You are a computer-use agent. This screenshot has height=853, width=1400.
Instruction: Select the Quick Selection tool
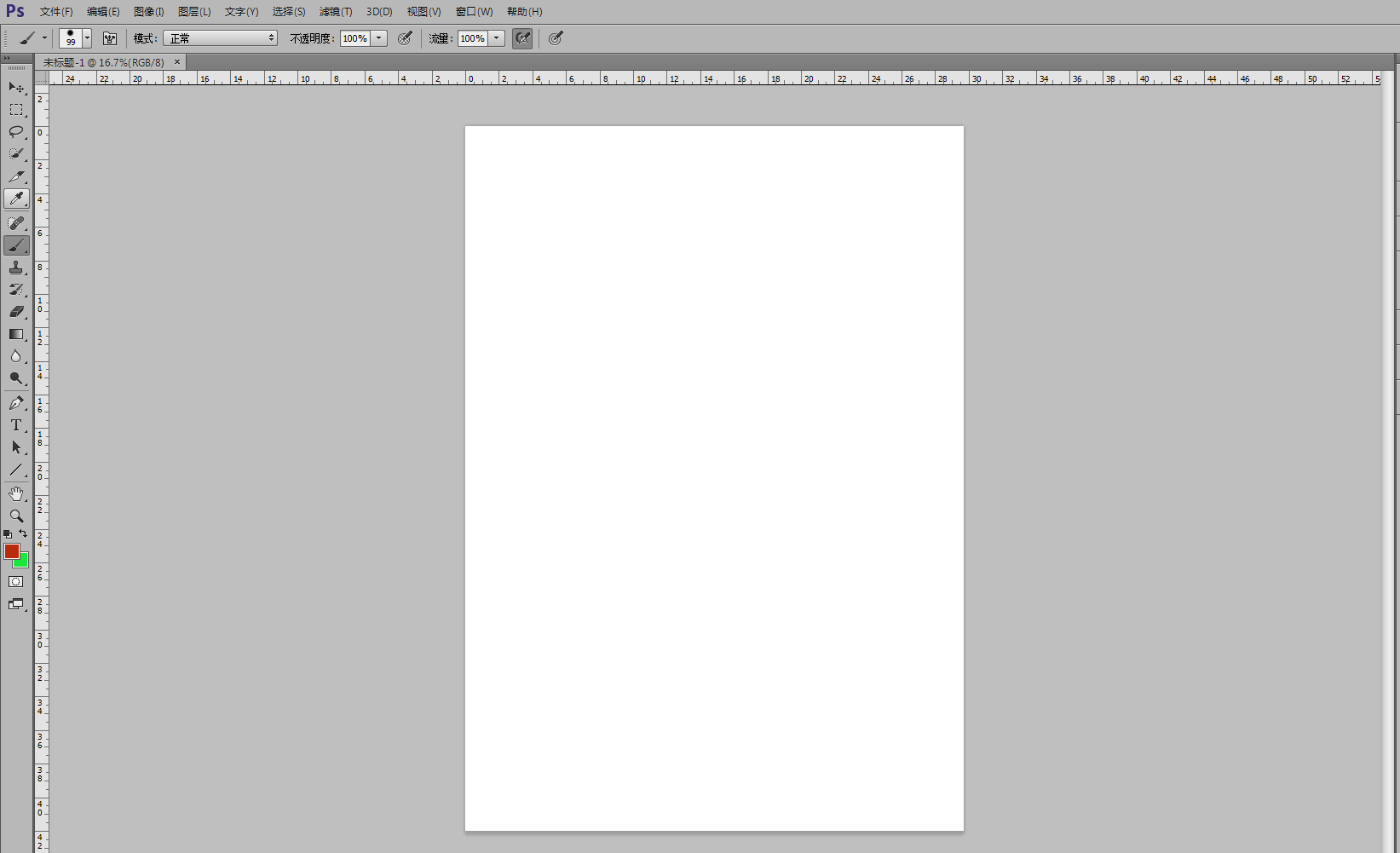click(16, 154)
